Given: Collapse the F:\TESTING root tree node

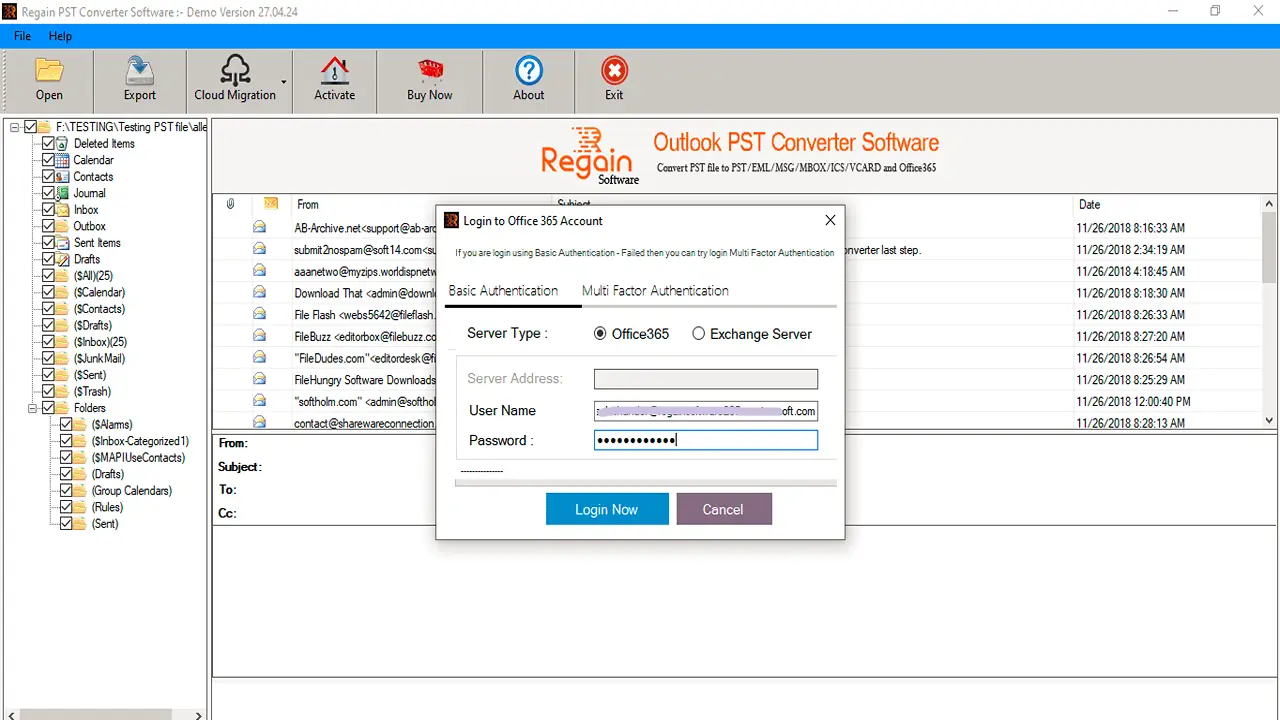Looking at the screenshot, I should [x=15, y=127].
